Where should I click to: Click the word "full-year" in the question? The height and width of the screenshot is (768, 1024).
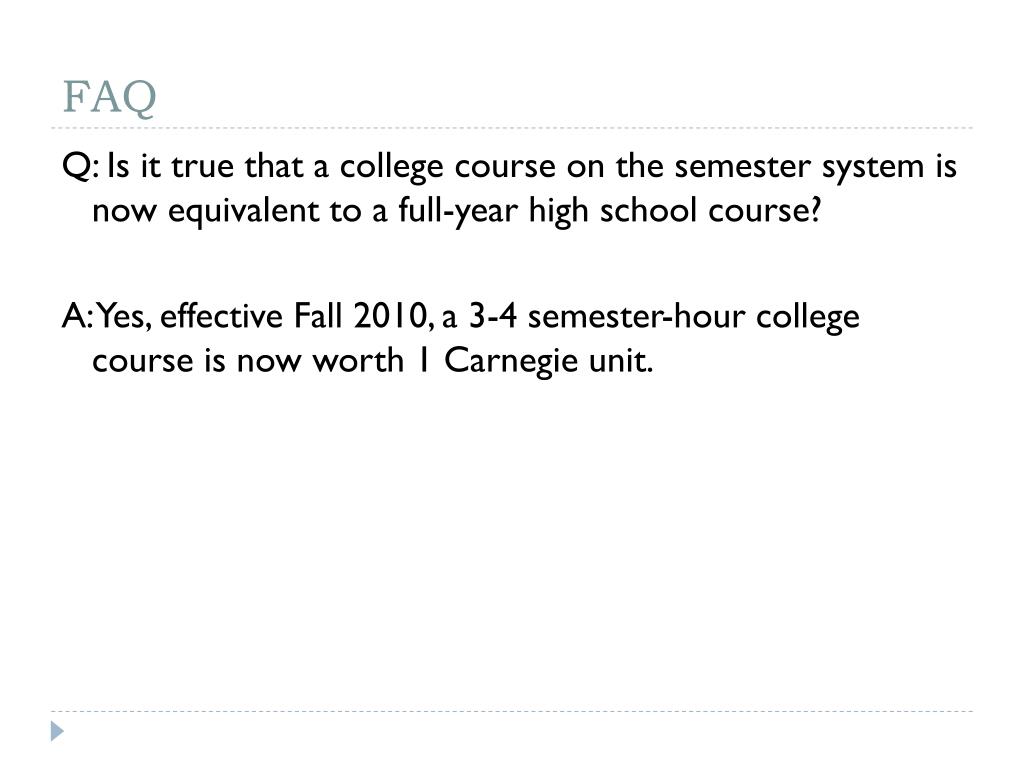pos(458,212)
